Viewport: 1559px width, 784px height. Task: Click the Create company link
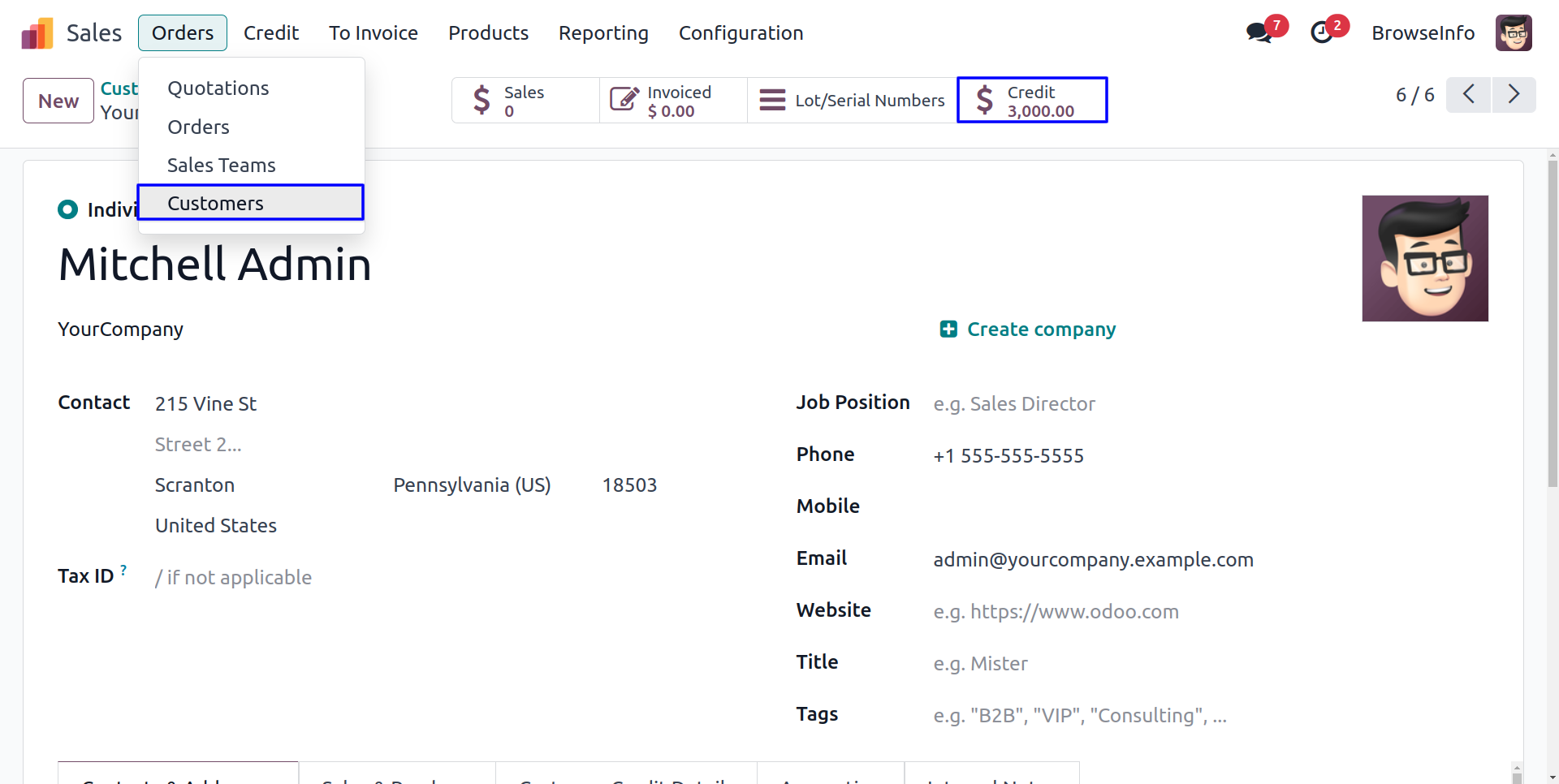1028,330
